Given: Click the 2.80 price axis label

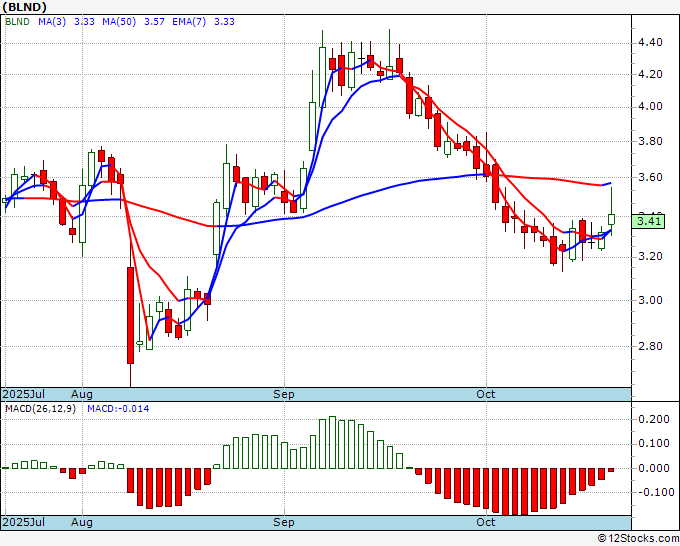Looking at the screenshot, I should click(x=650, y=346).
